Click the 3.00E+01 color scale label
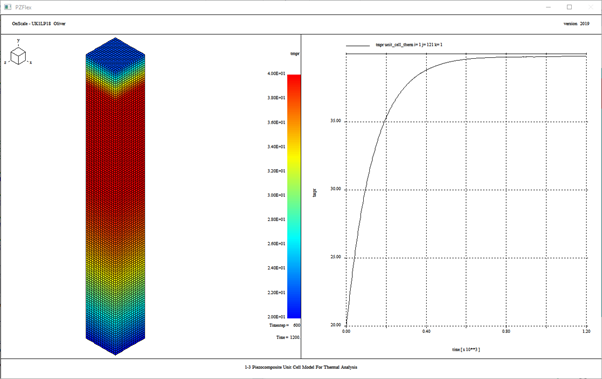602x379 pixels. coord(276,195)
